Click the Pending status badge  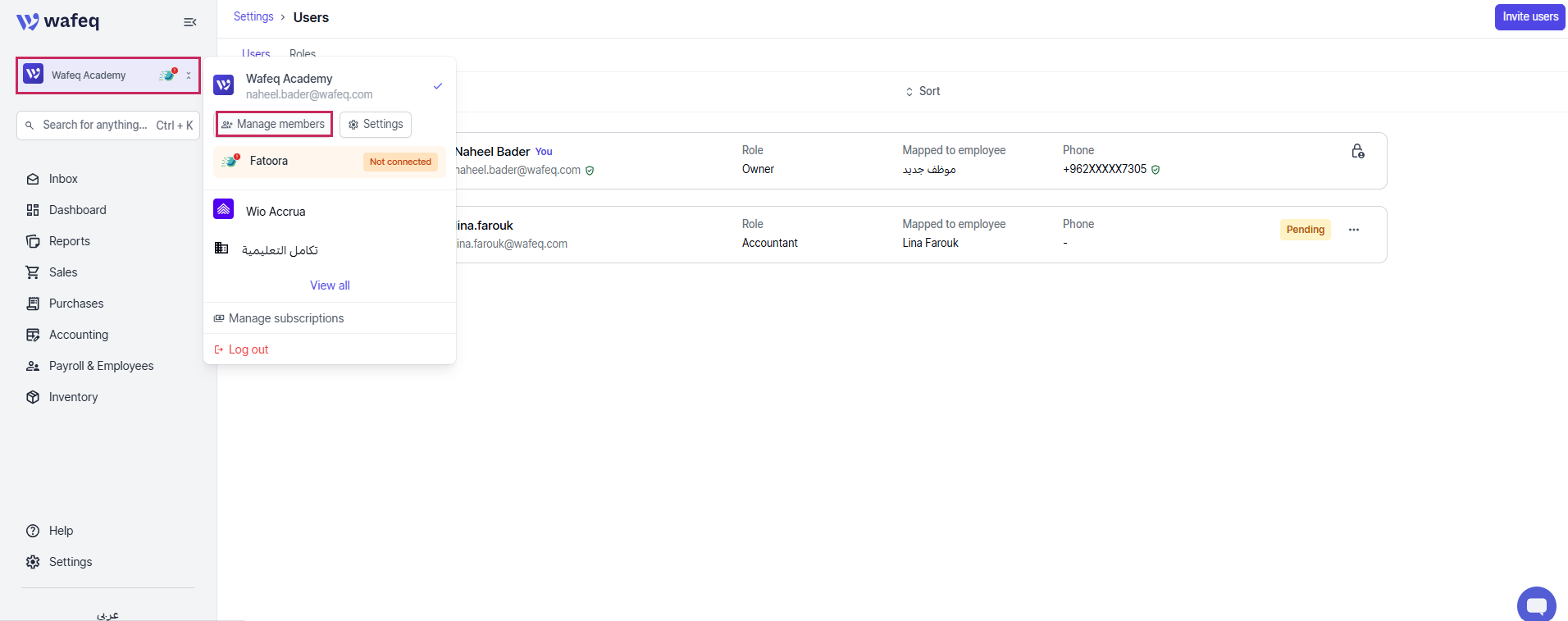tap(1306, 230)
